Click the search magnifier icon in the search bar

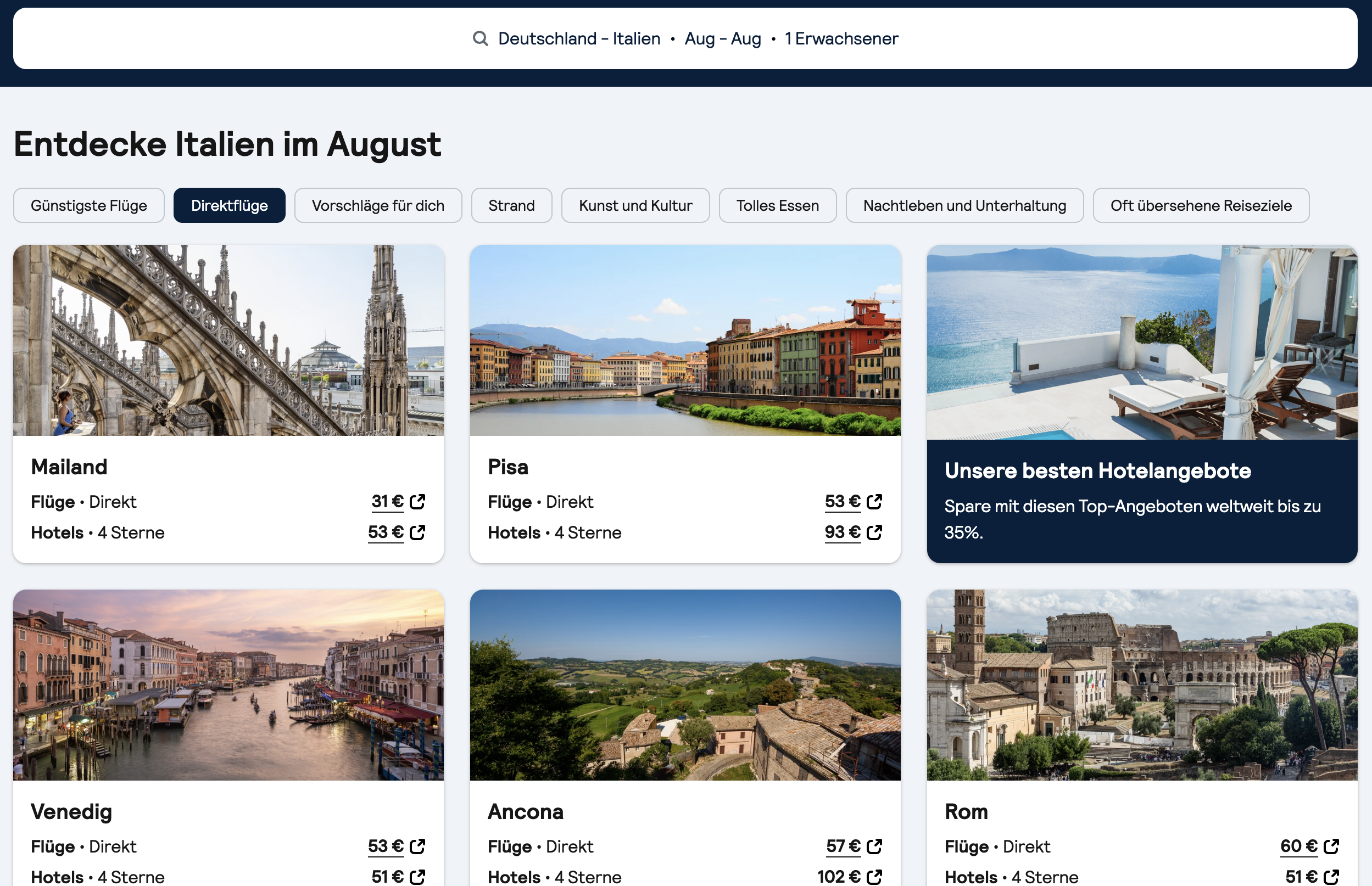tap(480, 38)
